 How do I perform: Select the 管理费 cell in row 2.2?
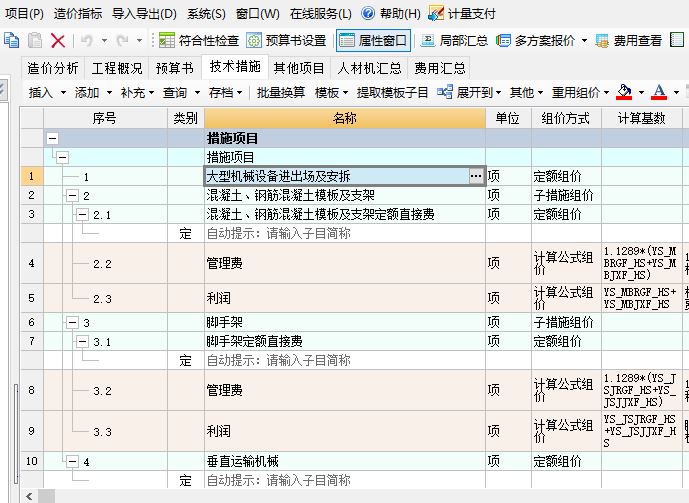coord(345,263)
